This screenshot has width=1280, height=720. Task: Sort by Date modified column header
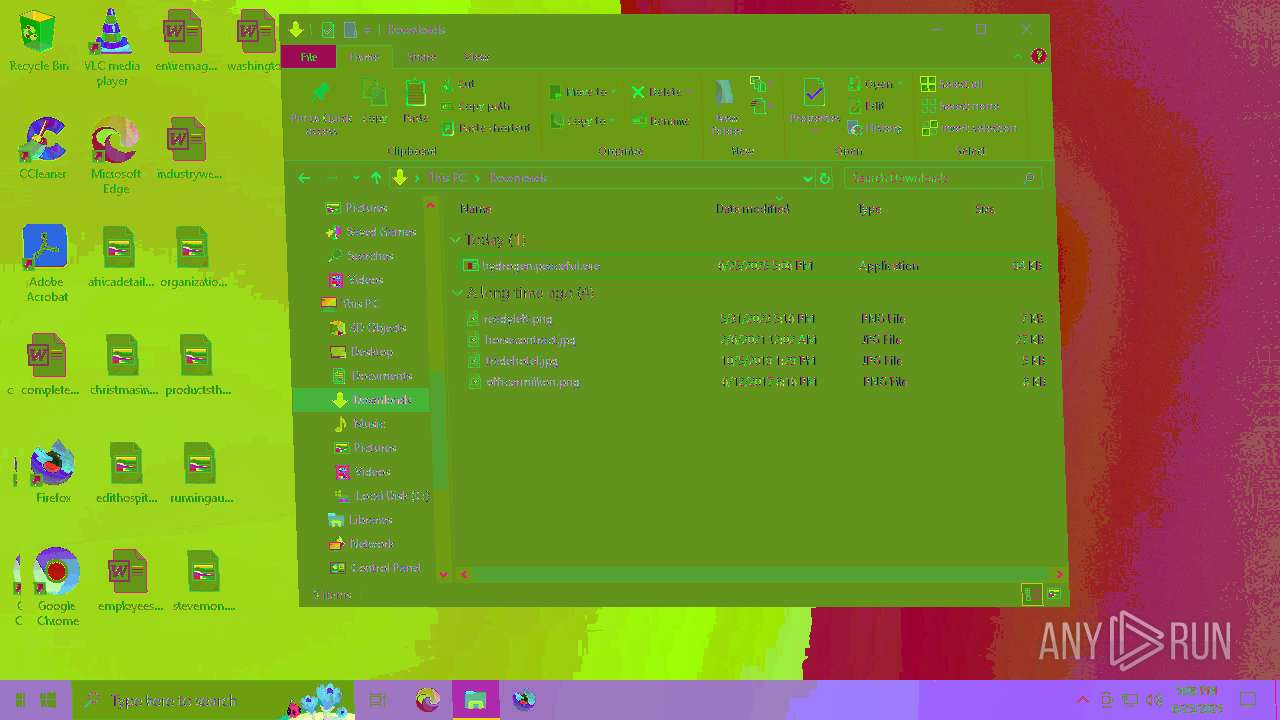point(752,209)
